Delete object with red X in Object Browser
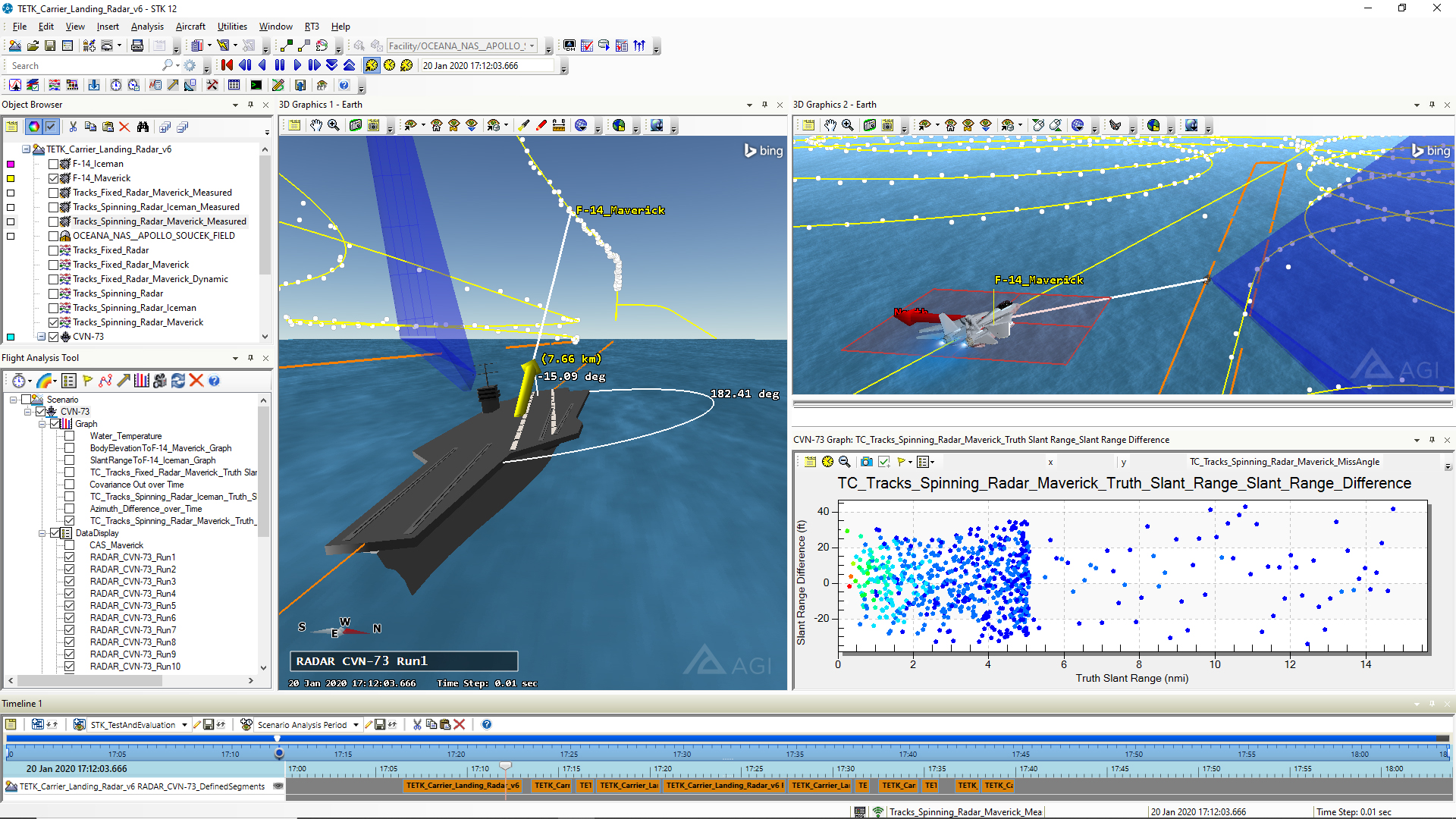This screenshot has height=819, width=1456. pos(124,127)
